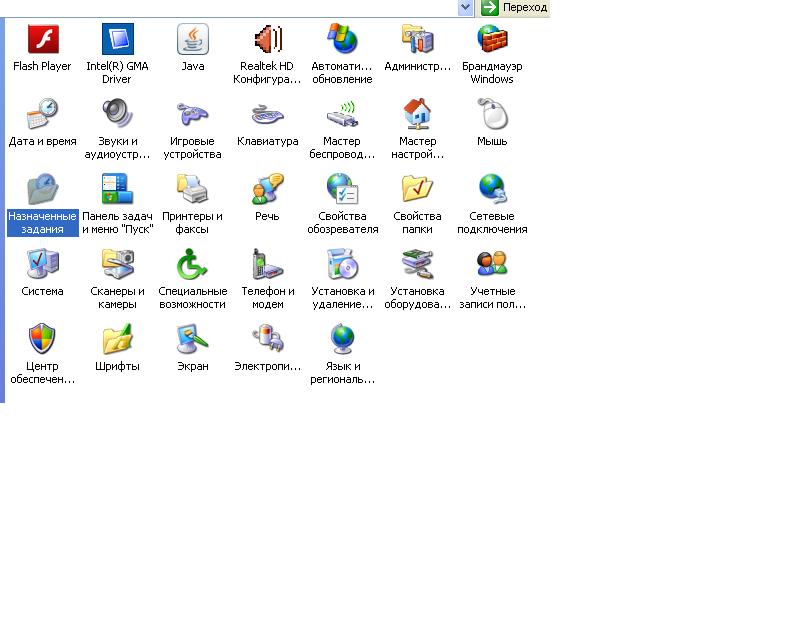Open Экран display settings icon

click(192, 340)
